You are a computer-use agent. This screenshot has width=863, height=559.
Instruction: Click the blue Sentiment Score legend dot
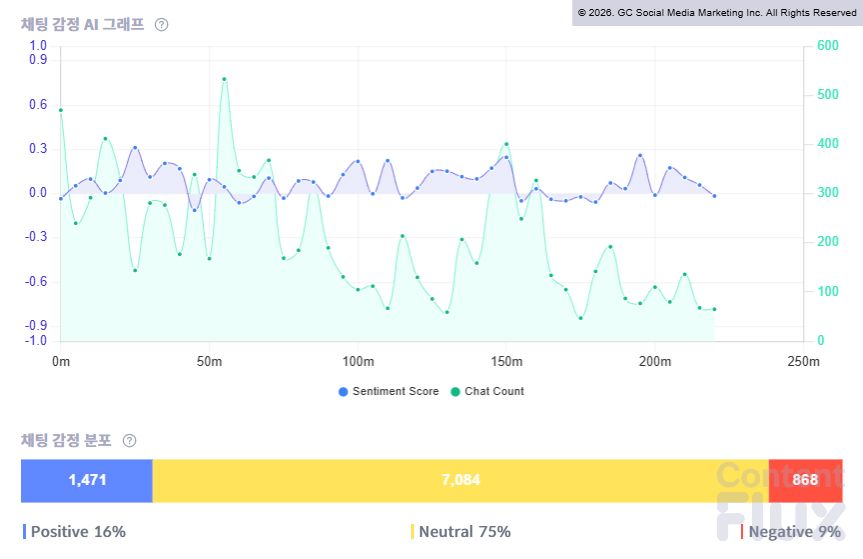pyautogui.click(x=343, y=392)
